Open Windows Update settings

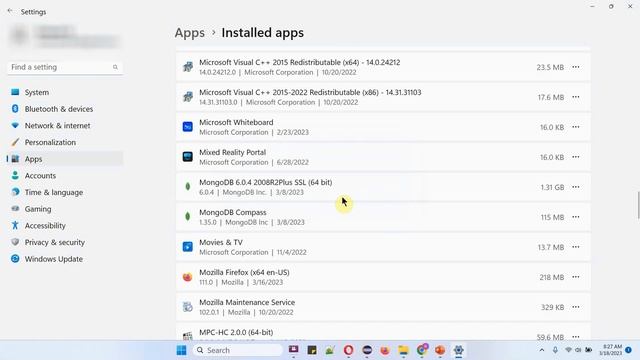65,259
